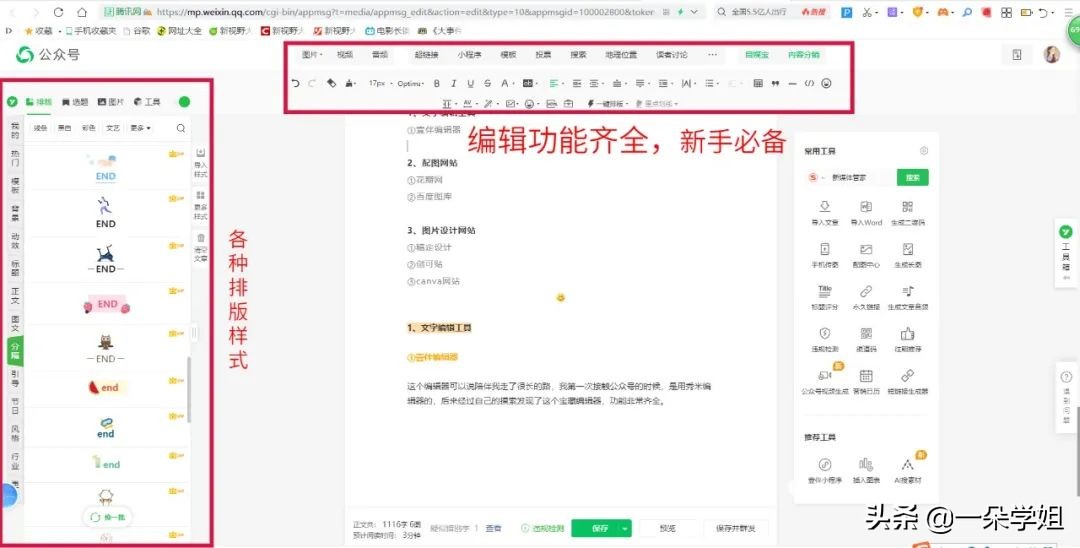Select the 标题 side category
Screen dimensions: 1080x548
tap(15, 268)
